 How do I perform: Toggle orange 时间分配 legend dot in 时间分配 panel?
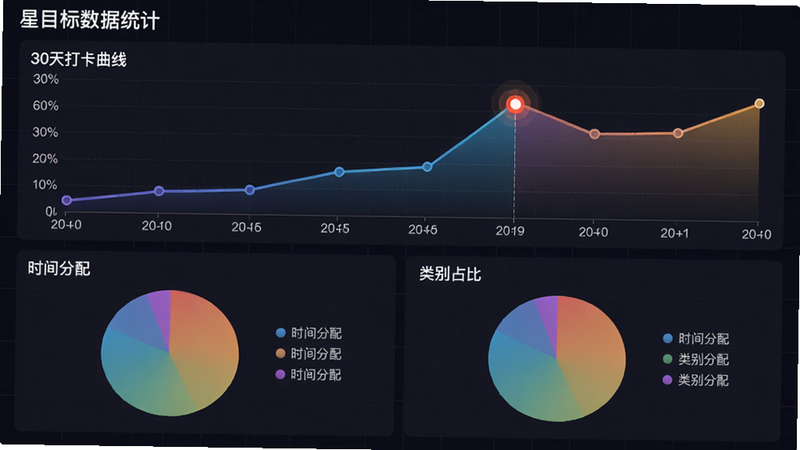click(x=280, y=353)
